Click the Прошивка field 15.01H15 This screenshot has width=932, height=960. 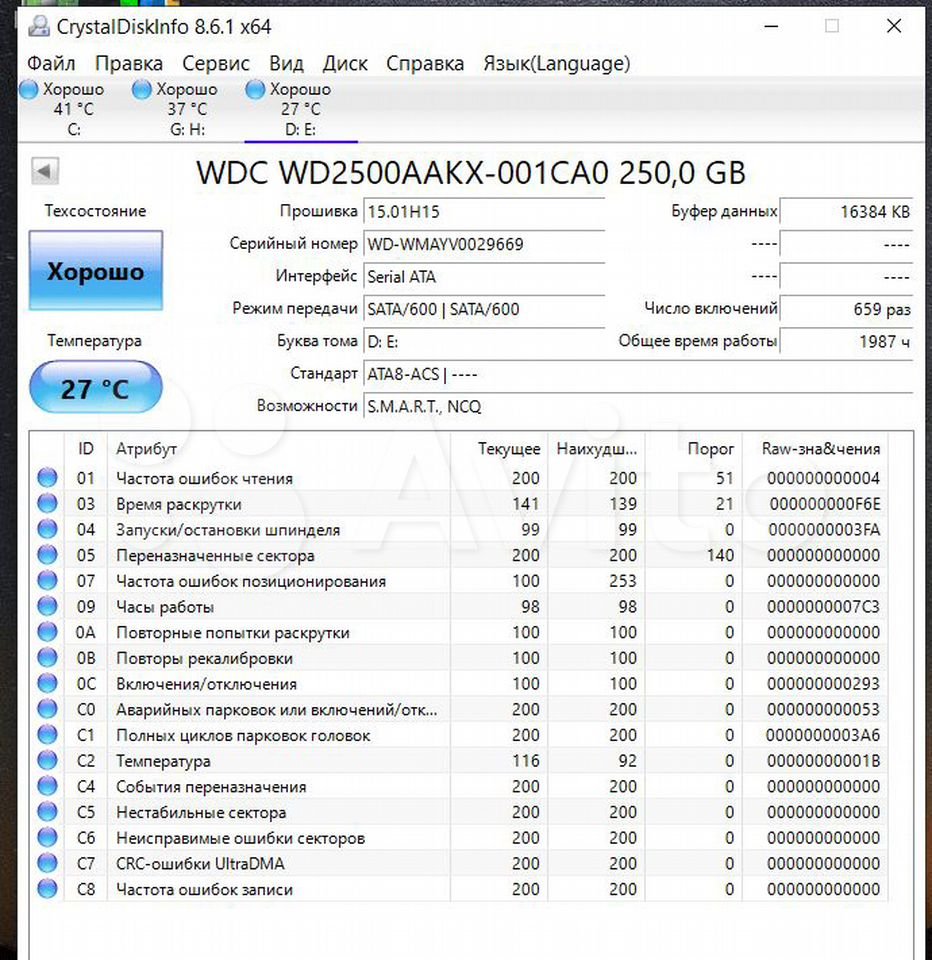484,211
